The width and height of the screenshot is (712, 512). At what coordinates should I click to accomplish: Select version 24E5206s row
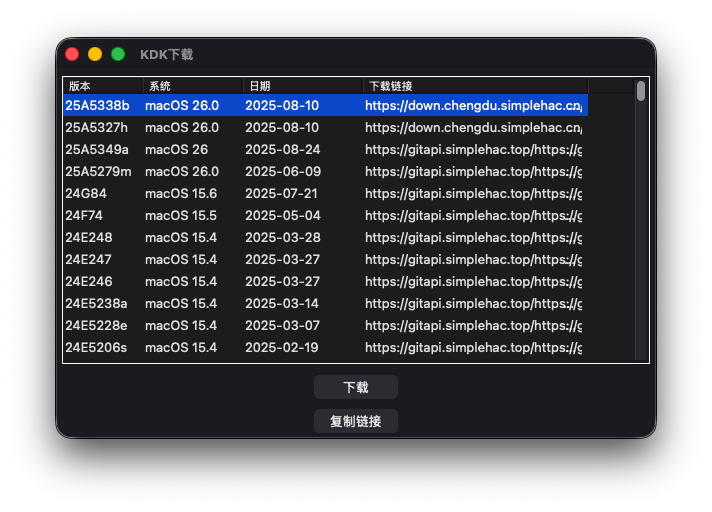326,348
